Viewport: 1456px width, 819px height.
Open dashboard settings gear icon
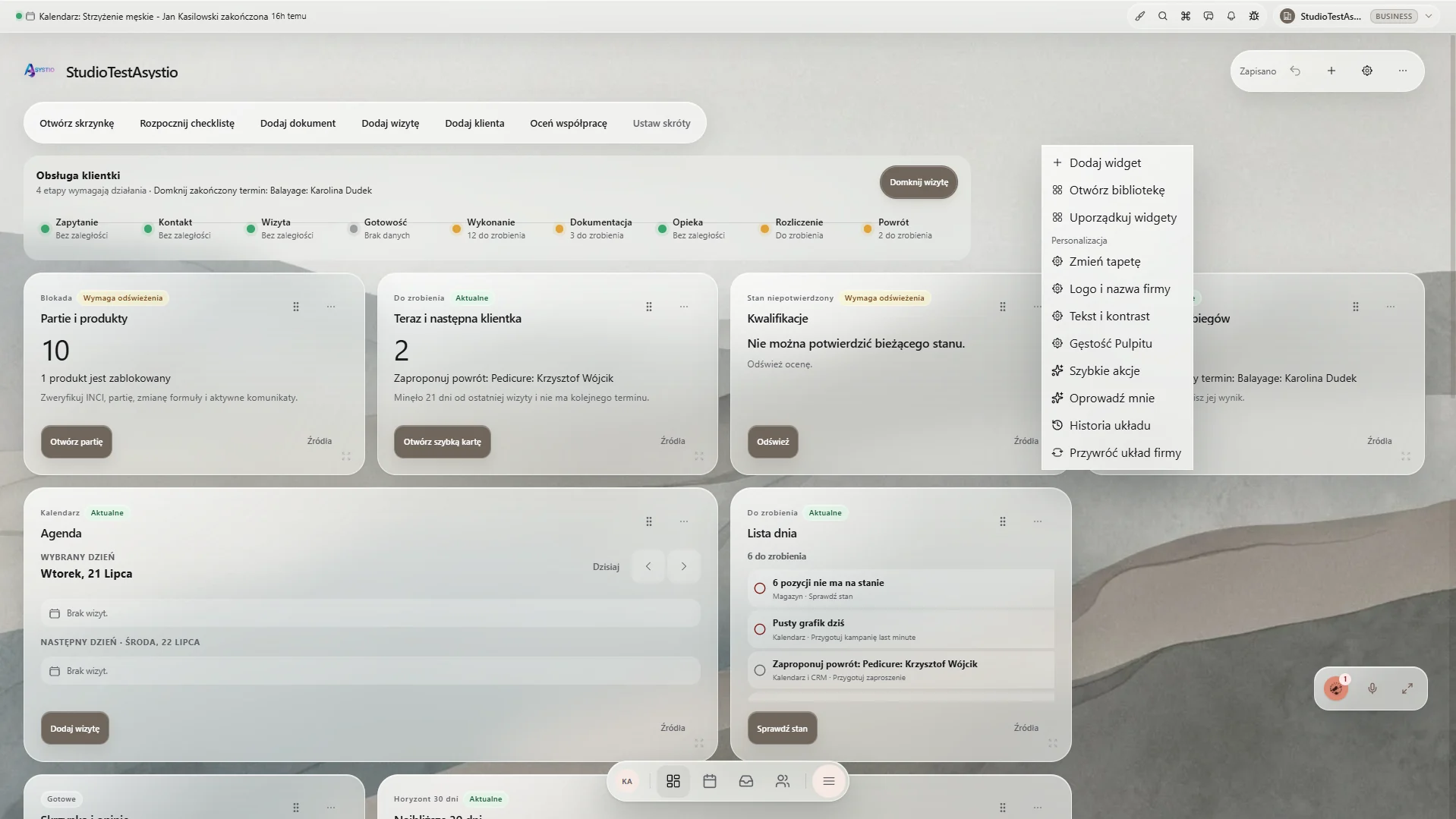1366,71
